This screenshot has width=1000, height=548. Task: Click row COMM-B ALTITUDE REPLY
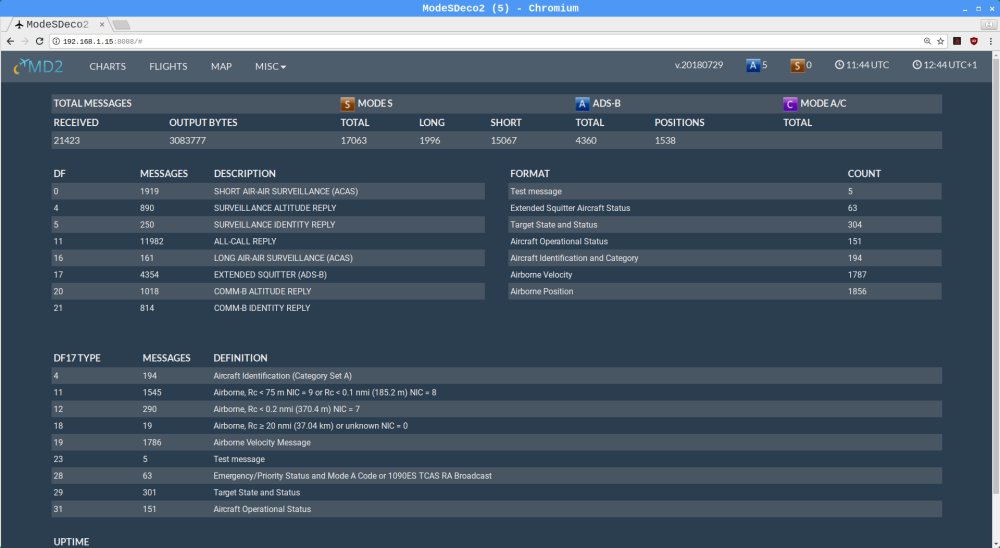pyautogui.click(x=268, y=291)
